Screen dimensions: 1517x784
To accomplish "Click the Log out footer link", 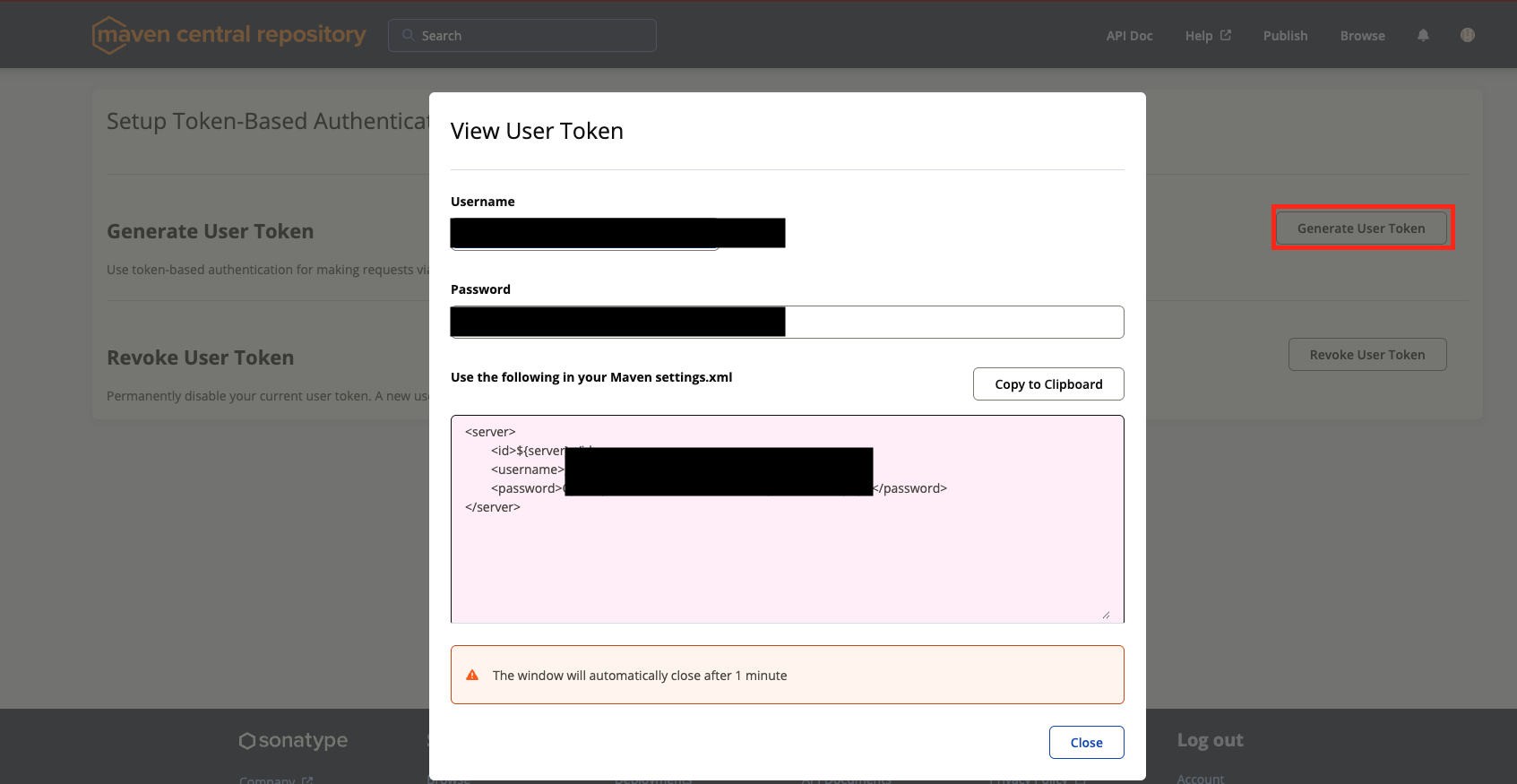I will 1210,740.
